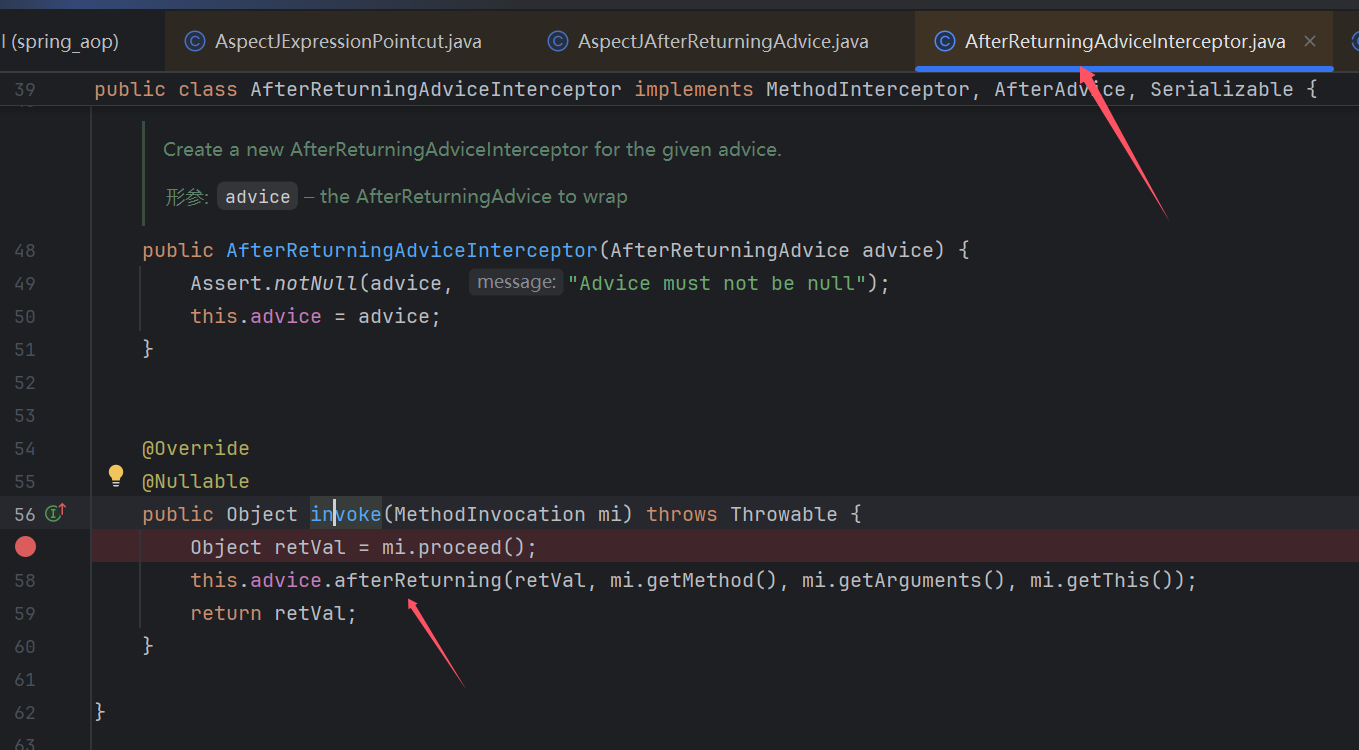
Task: Click class icon on AspectJExpressionPointcut.java tab
Action: tap(196, 41)
